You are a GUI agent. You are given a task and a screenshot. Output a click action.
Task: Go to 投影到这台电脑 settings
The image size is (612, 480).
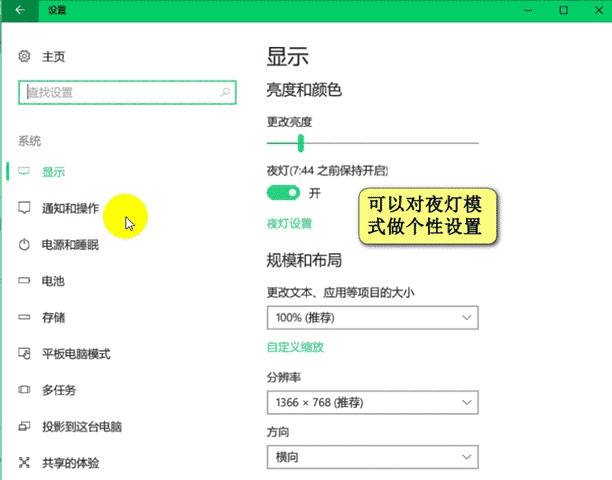coord(81,426)
